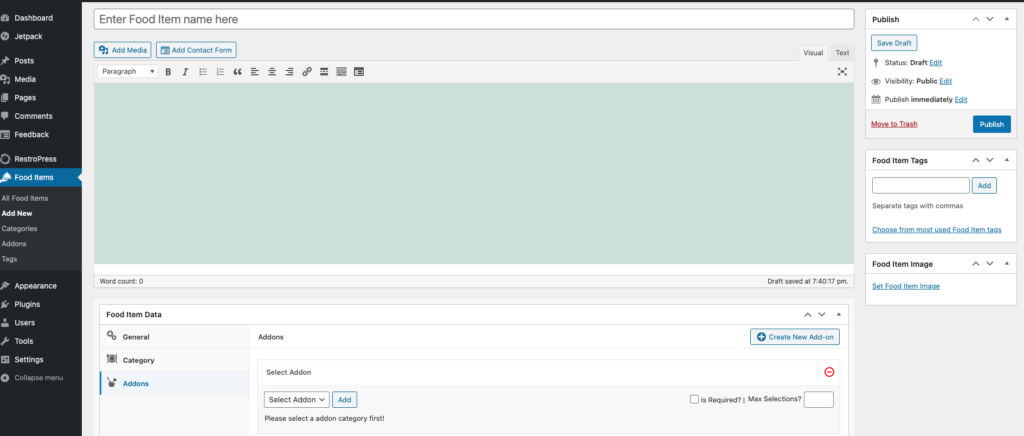Choose from most used Food Item tags
1024x436 pixels.
936,230
